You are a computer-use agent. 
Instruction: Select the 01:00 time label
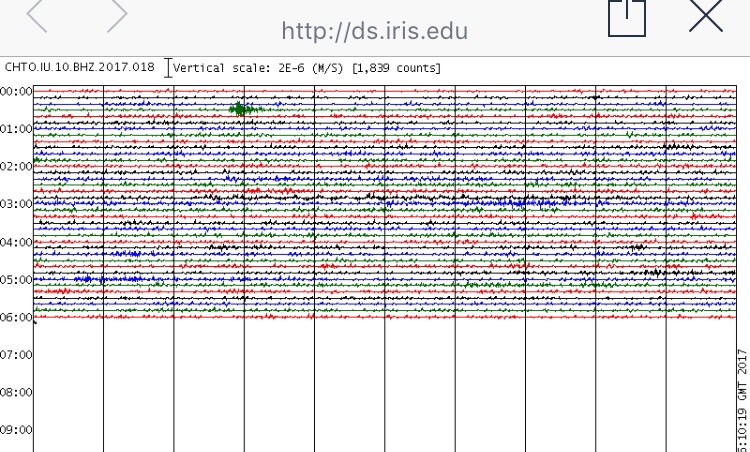tap(16, 129)
